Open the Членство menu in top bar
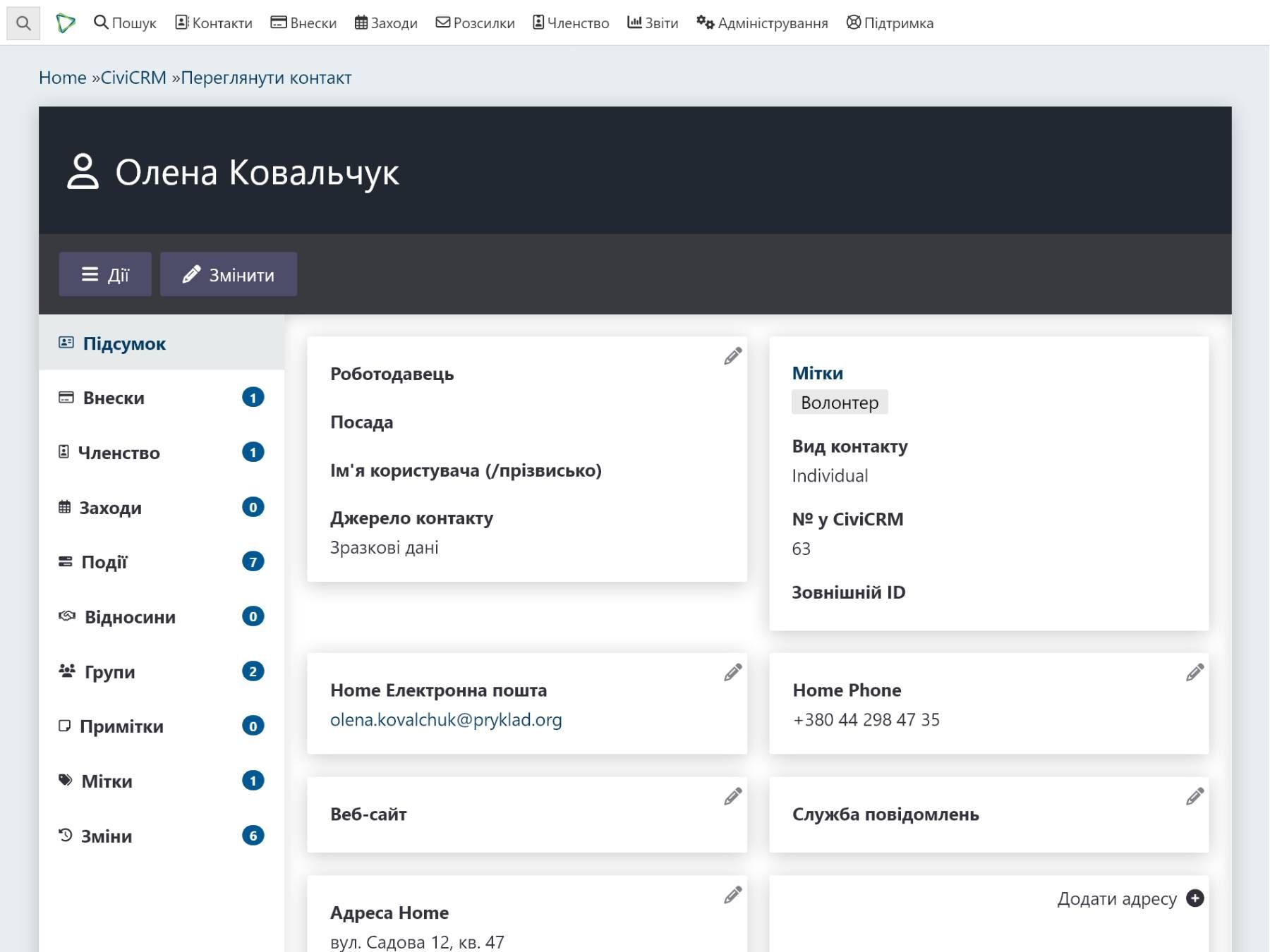This screenshot has height=952, width=1270. [x=571, y=23]
